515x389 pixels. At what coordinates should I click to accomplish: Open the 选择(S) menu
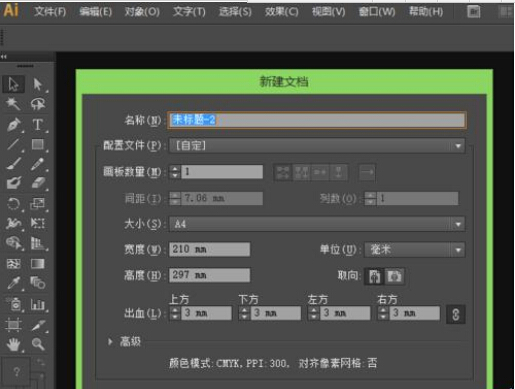coord(235,12)
